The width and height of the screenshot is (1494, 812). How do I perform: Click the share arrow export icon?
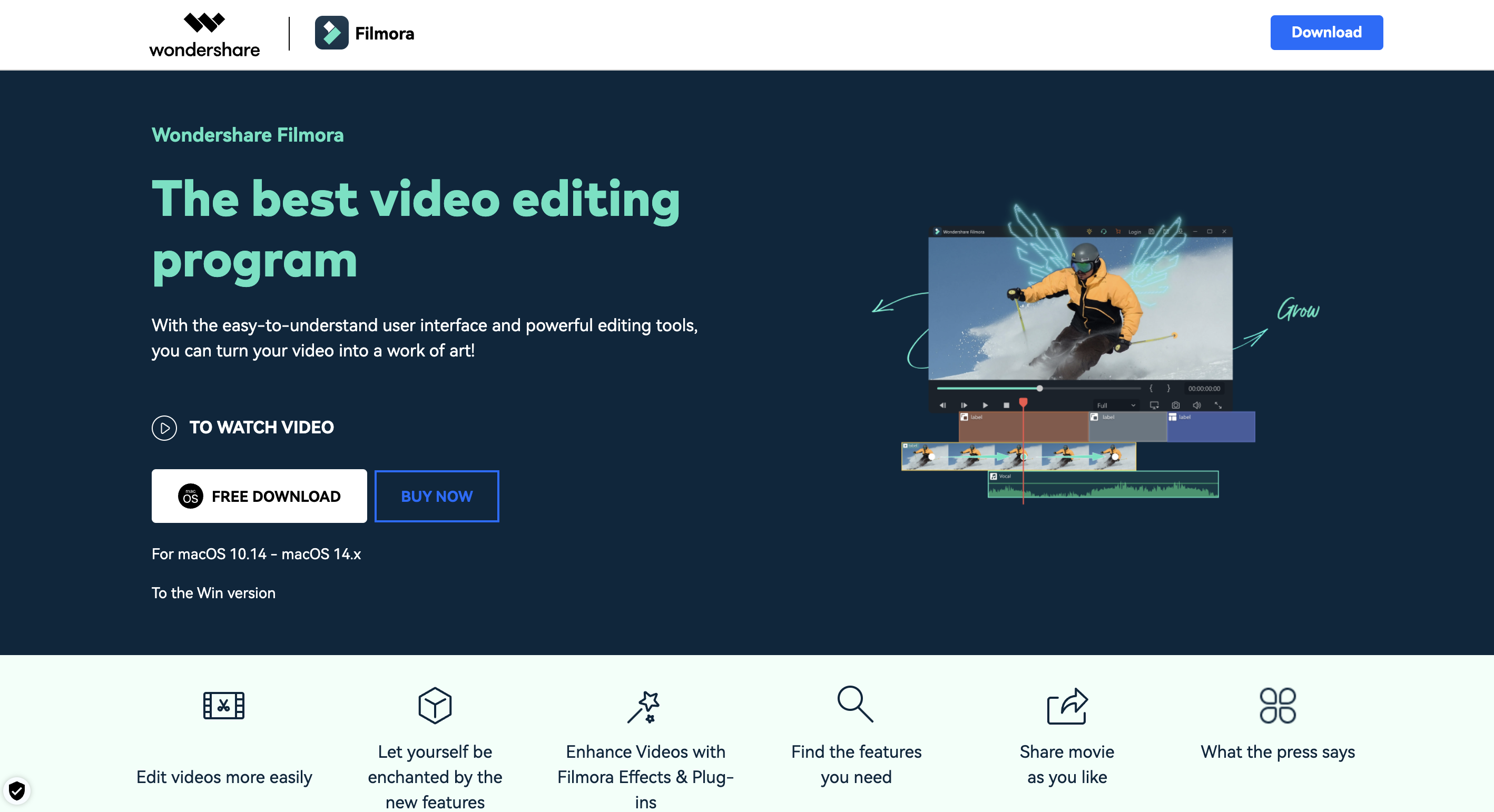(x=1067, y=706)
